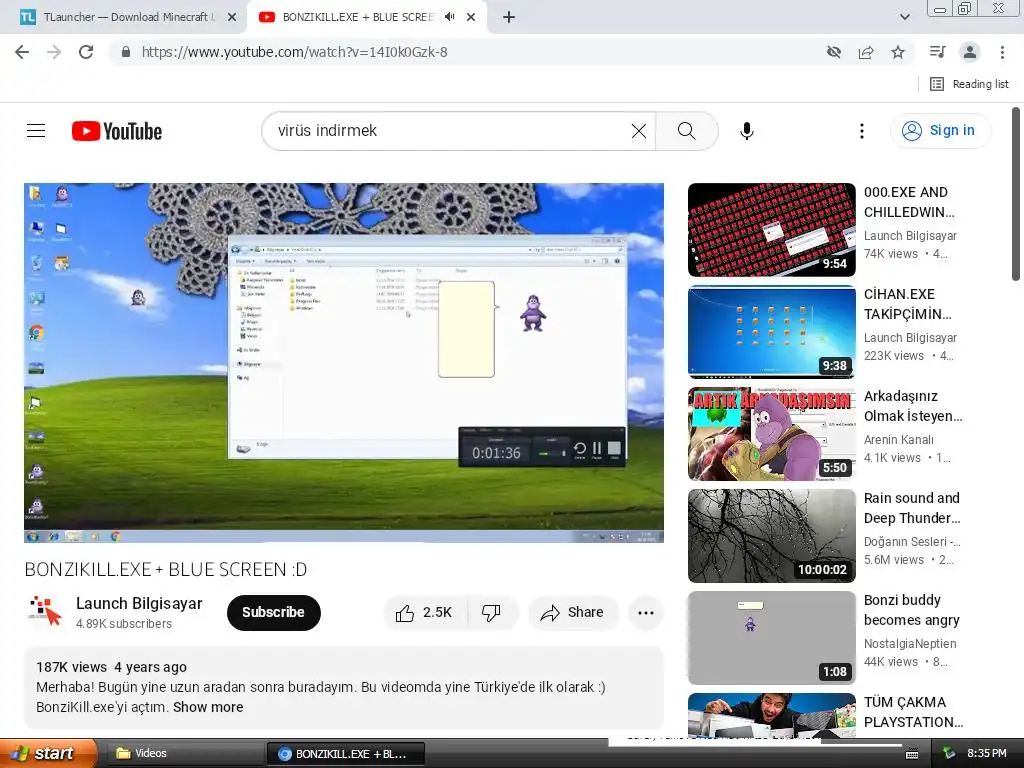Open YouTube's hamburger guide menu

[x=36, y=131]
